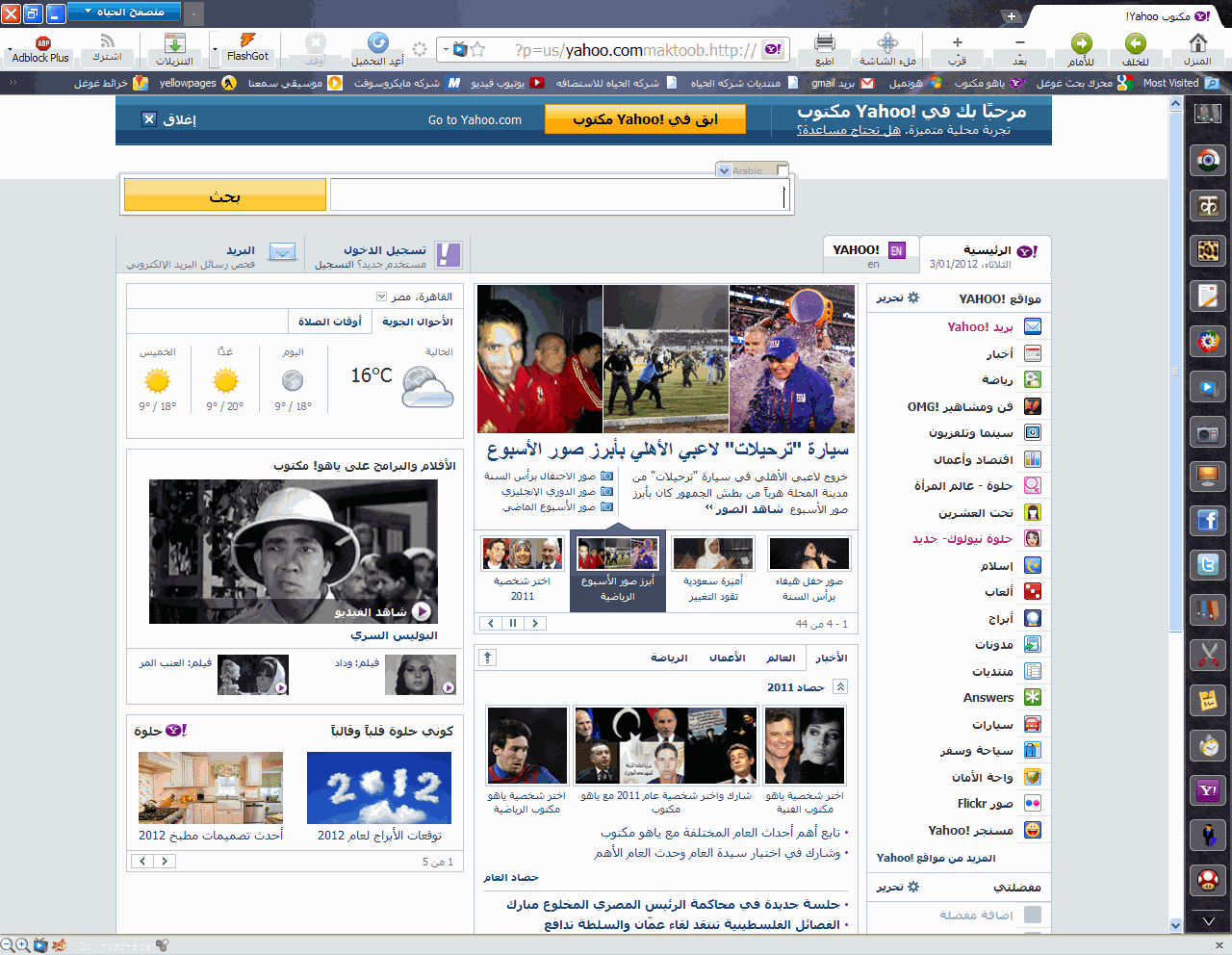Click the Adblock Plus icon
The height and width of the screenshot is (955, 1232).
pyautogui.click(x=43, y=42)
